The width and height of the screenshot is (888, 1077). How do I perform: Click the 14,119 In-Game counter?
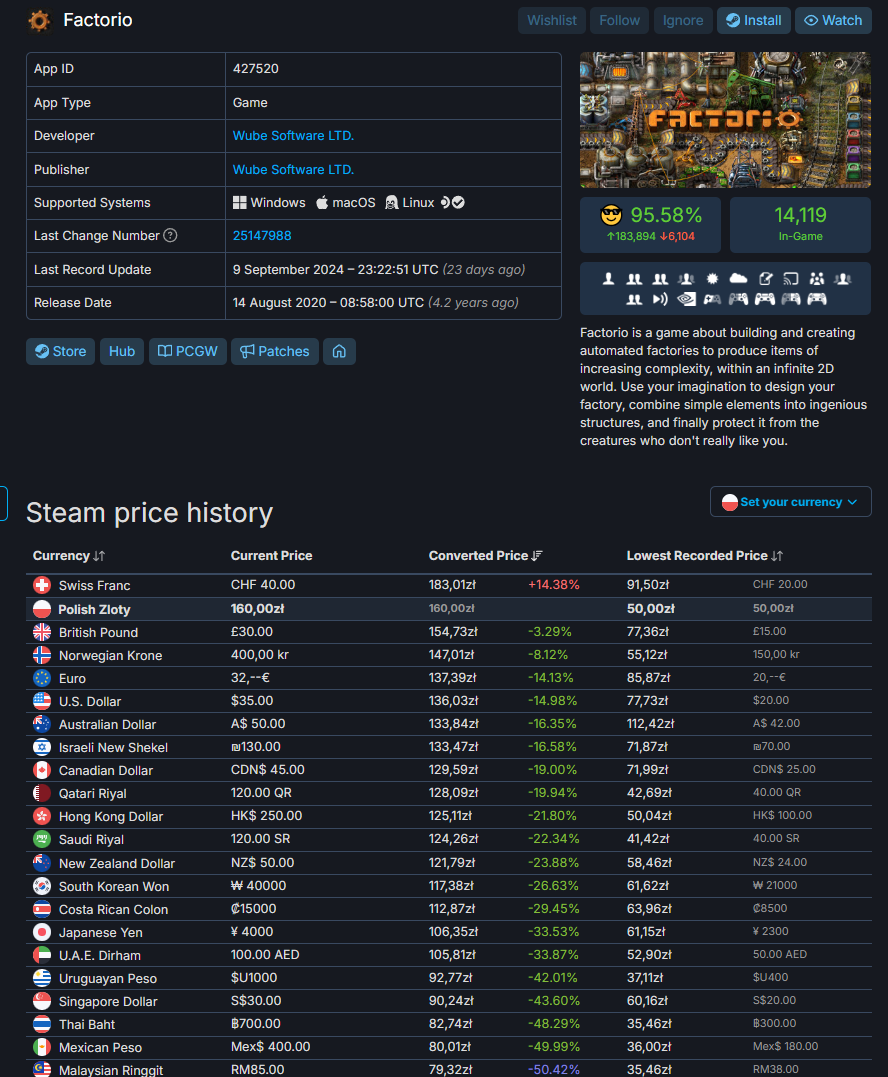click(800, 225)
